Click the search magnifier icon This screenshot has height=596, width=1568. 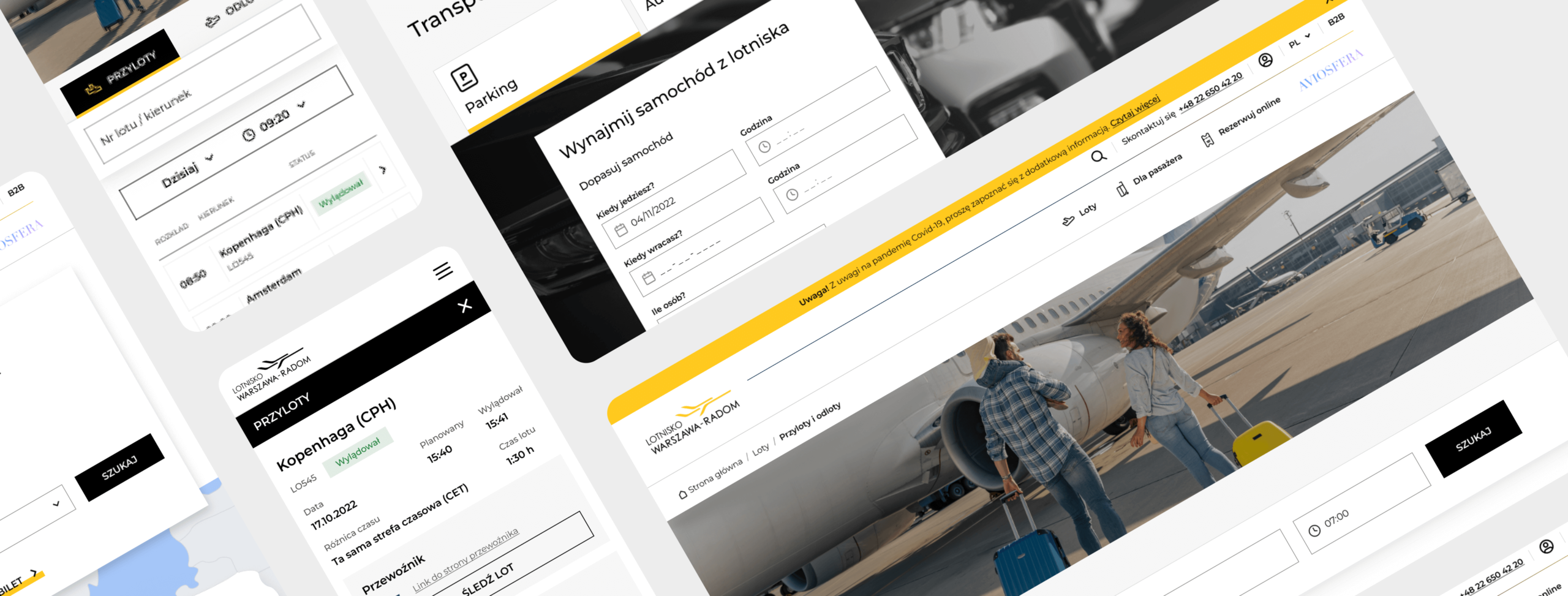coord(1099,156)
